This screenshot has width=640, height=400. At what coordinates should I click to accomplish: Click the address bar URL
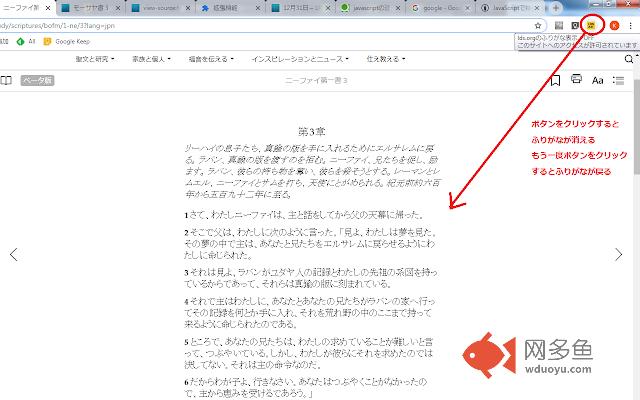pos(57,26)
